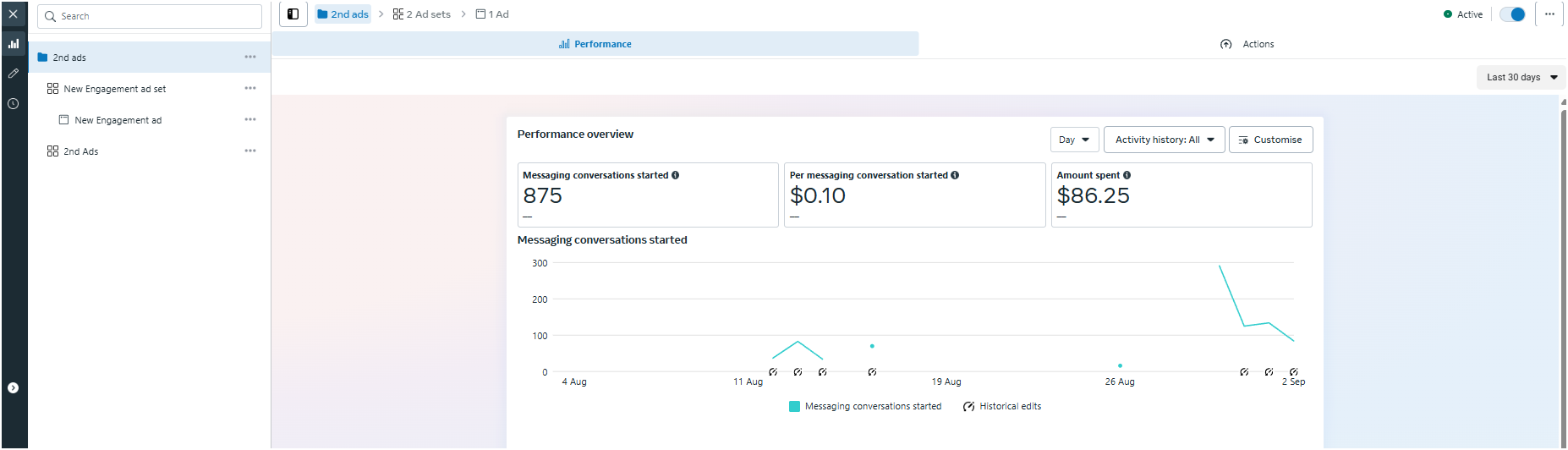Click the pencil edit icon in left rail

(x=13, y=74)
